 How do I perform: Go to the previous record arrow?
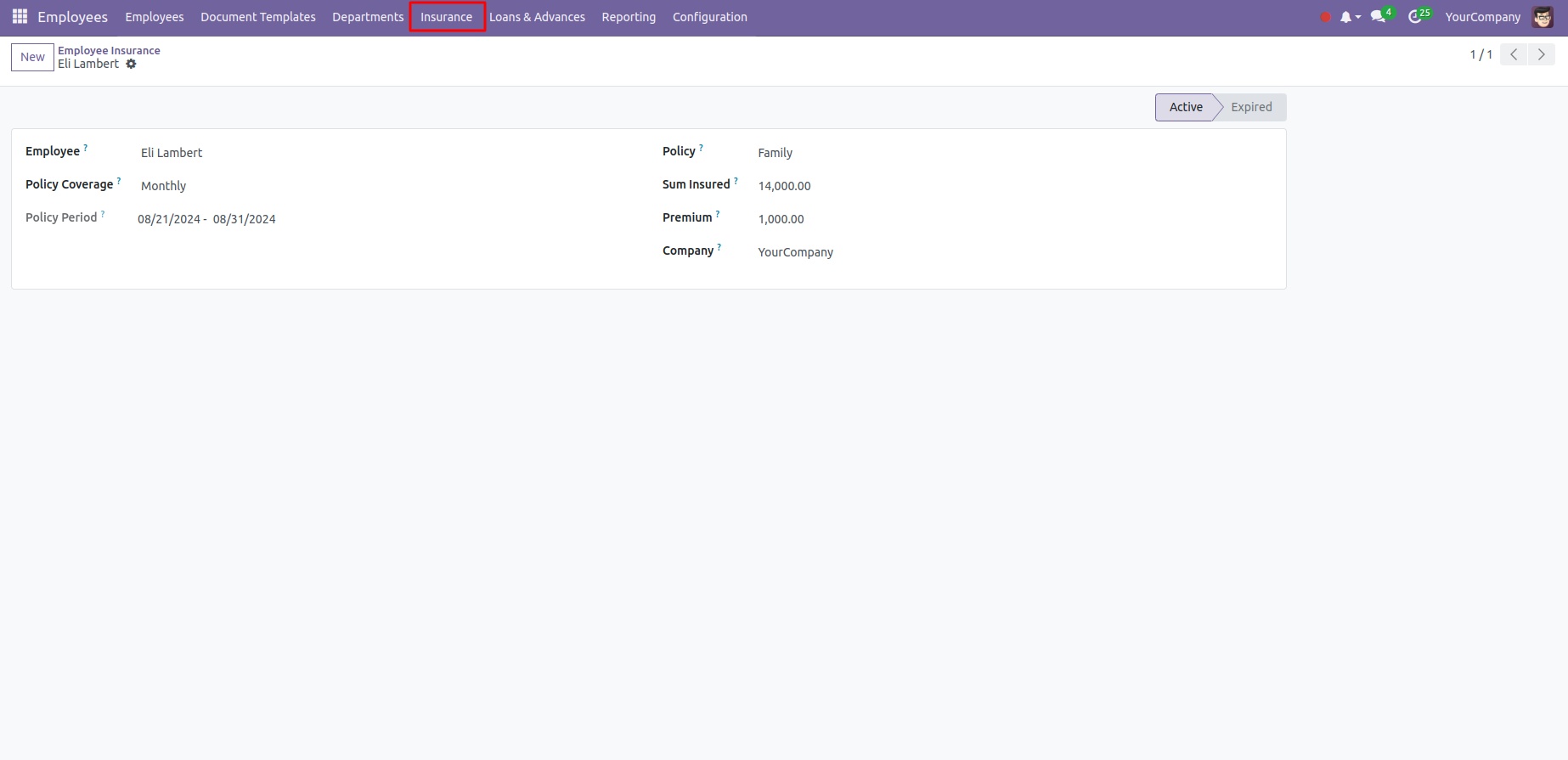1514,54
